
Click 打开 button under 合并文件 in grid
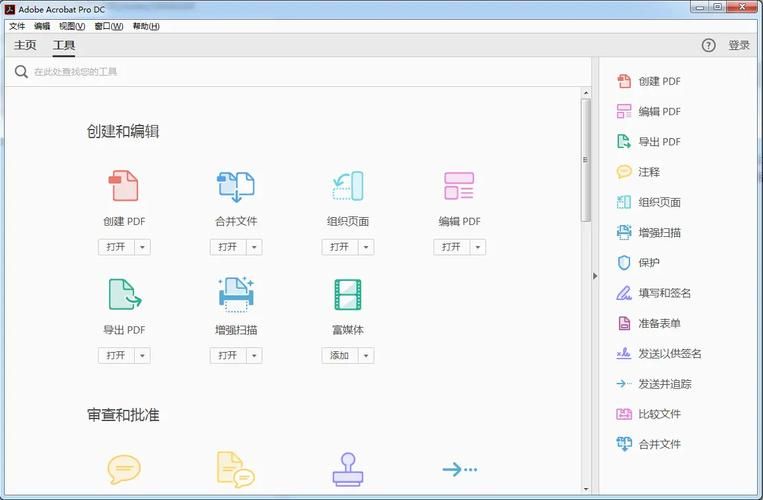(228, 247)
